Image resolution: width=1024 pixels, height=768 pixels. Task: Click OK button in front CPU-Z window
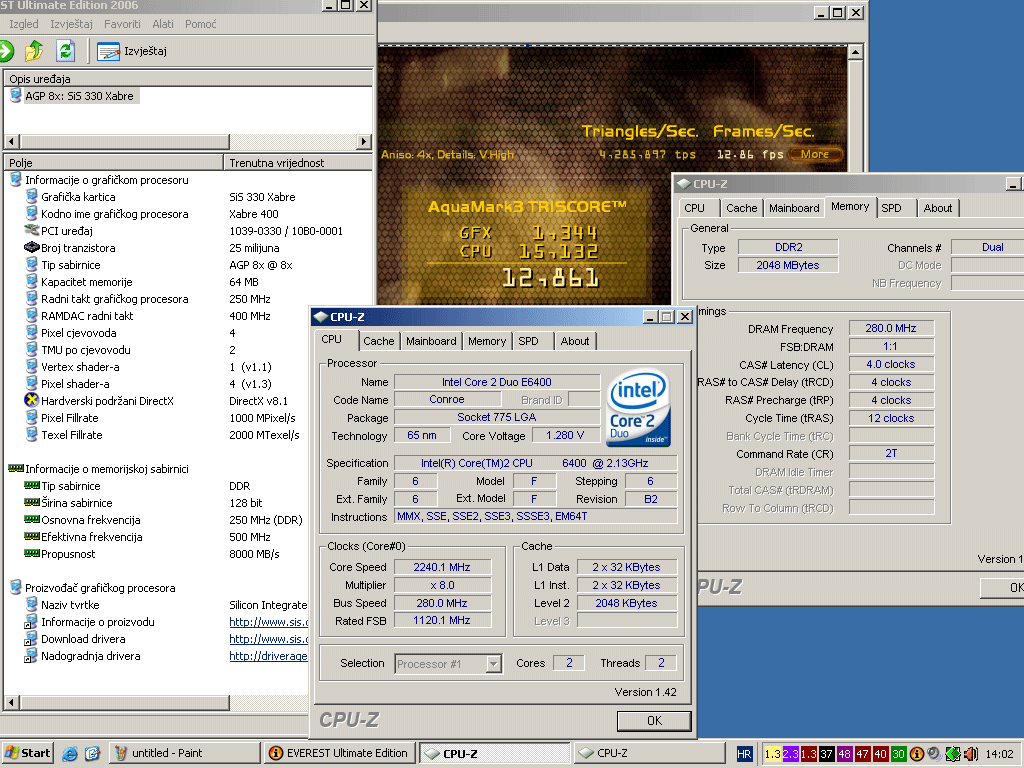(x=654, y=720)
